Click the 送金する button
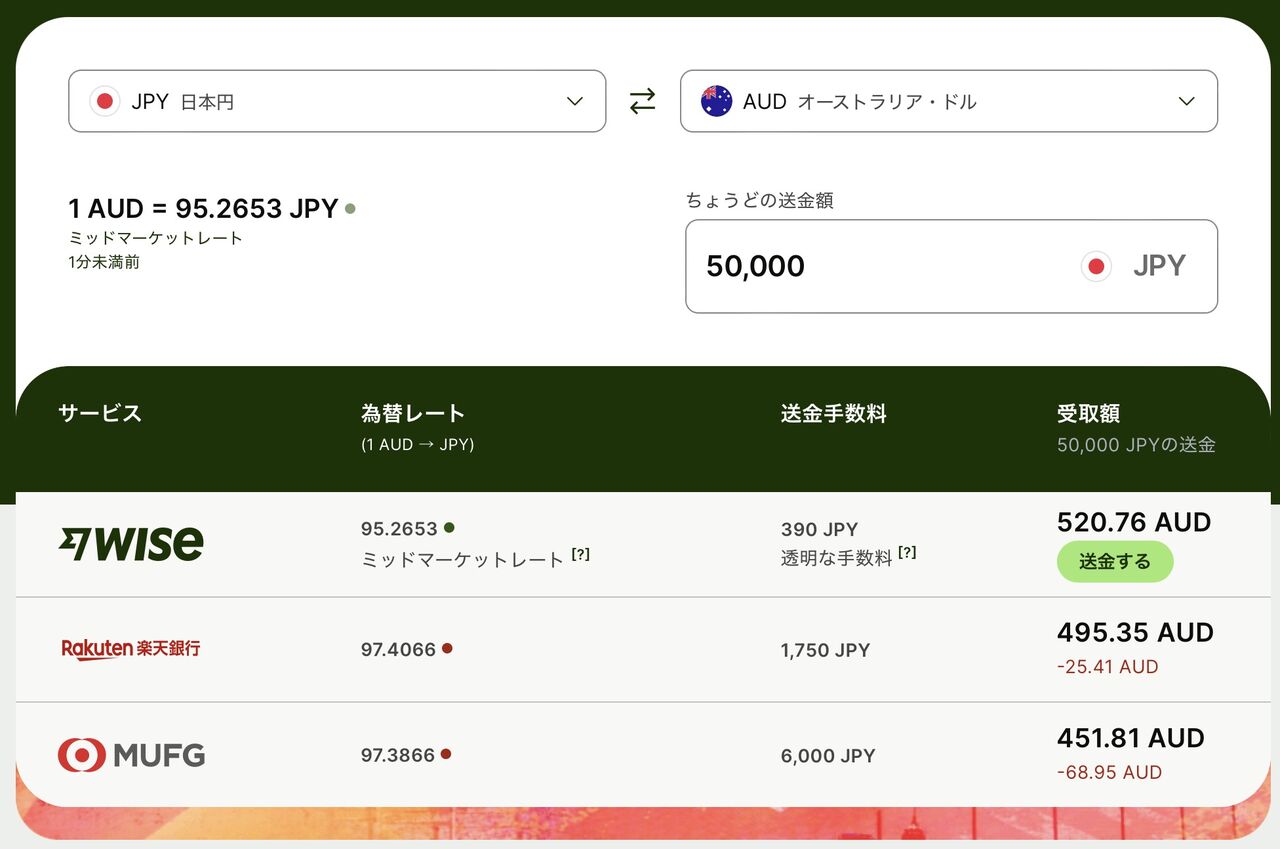Viewport: 1280px width, 849px height. [1115, 562]
